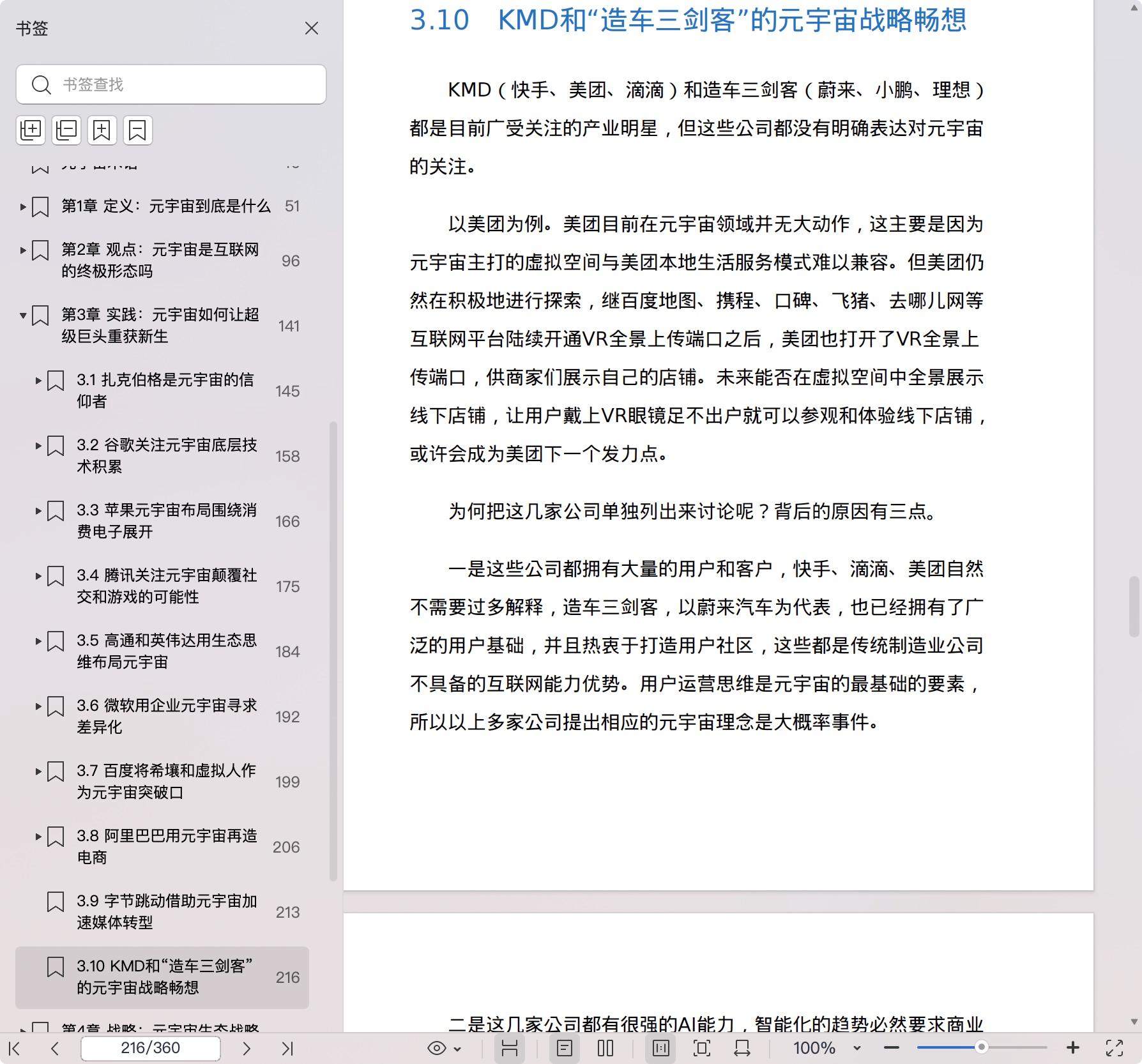Open bookmark 第2章 观点：元宇宙是互联网的终极形态吗
Viewport: 1142px width, 1064px height.
[x=160, y=260]
